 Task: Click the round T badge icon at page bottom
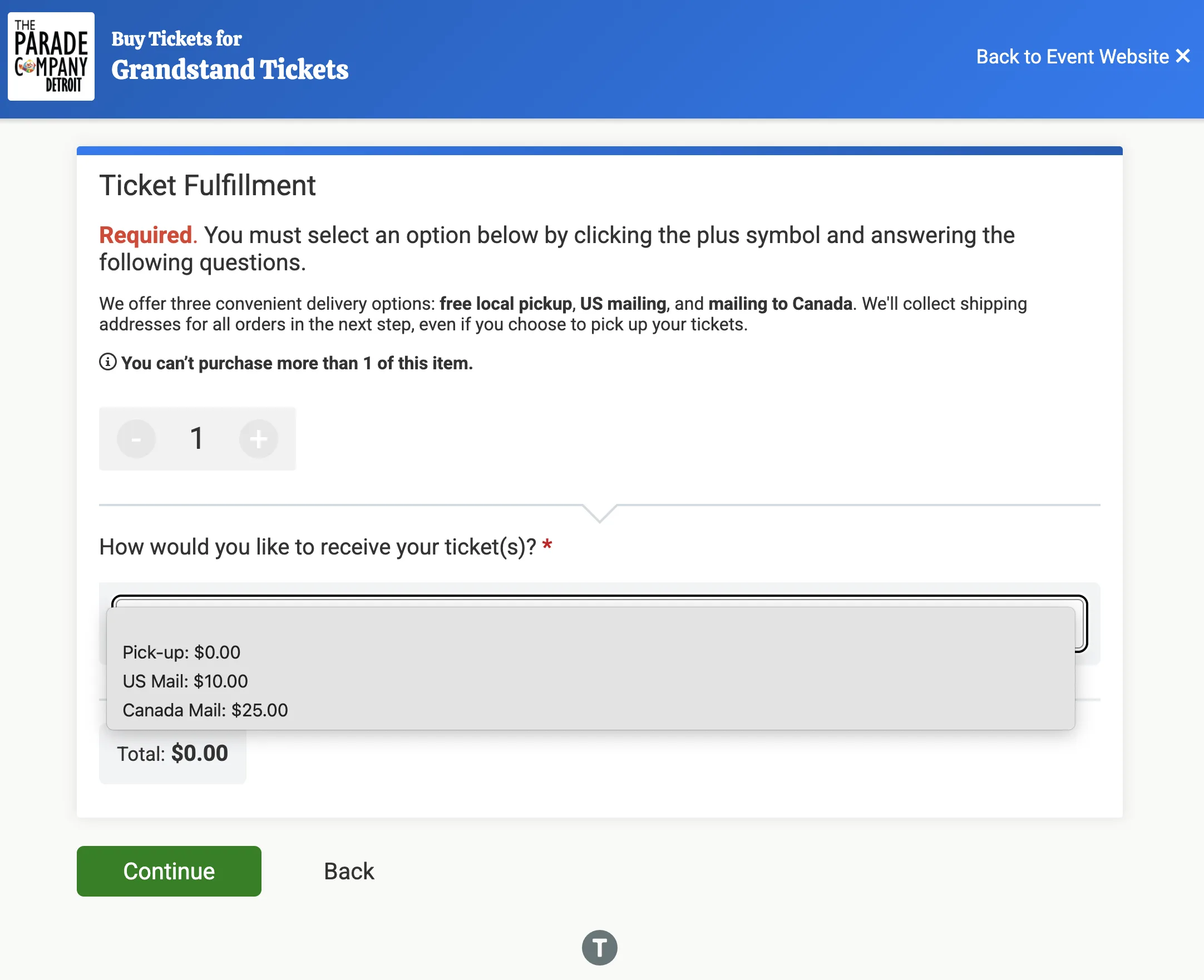click(600, 947)
